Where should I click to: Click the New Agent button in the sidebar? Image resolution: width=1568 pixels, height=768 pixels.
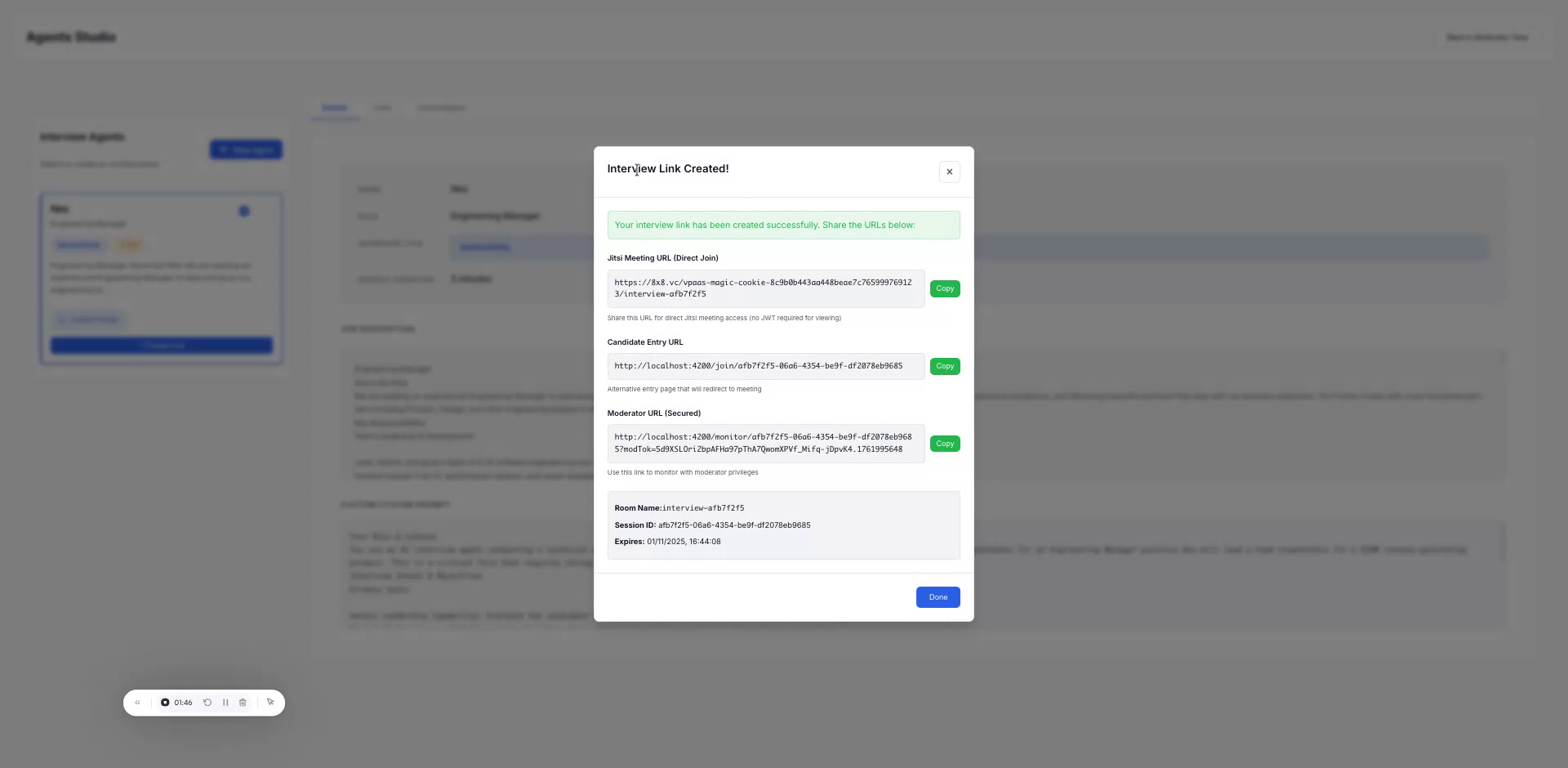pyautogui.click(x=246, y=150)
